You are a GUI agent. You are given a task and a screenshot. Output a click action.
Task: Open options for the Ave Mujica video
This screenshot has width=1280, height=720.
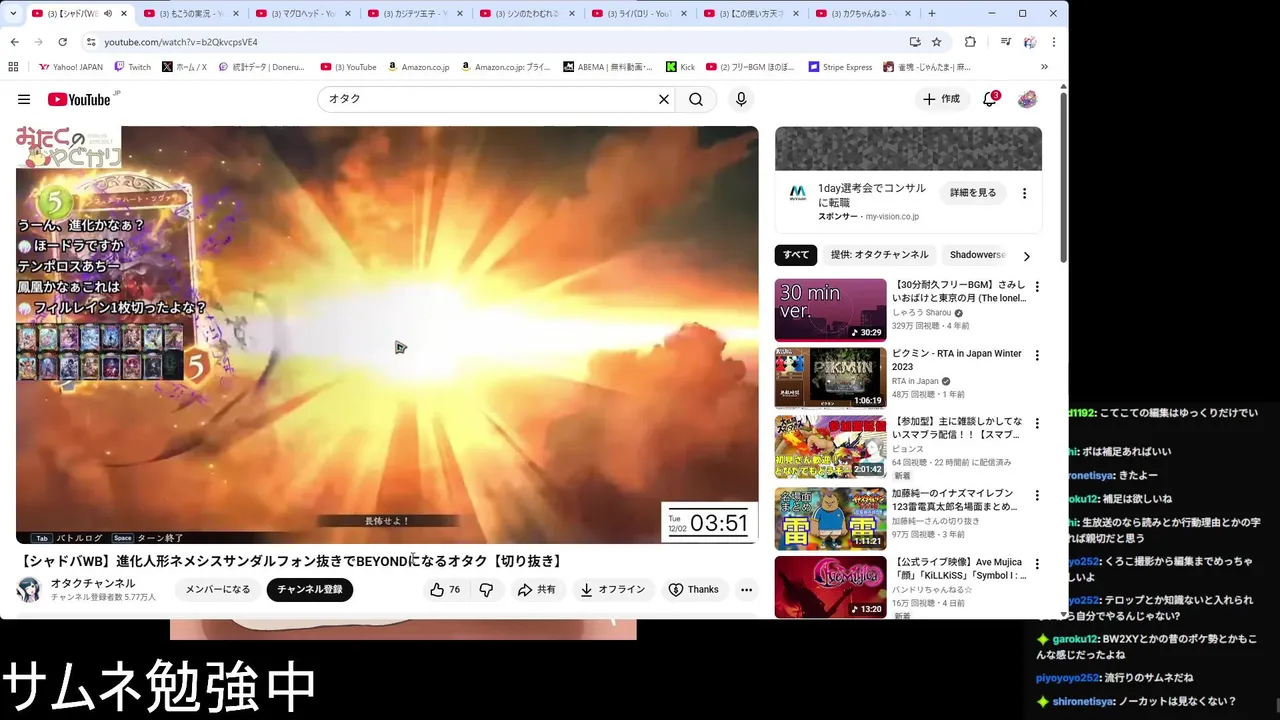[1037, 564]
